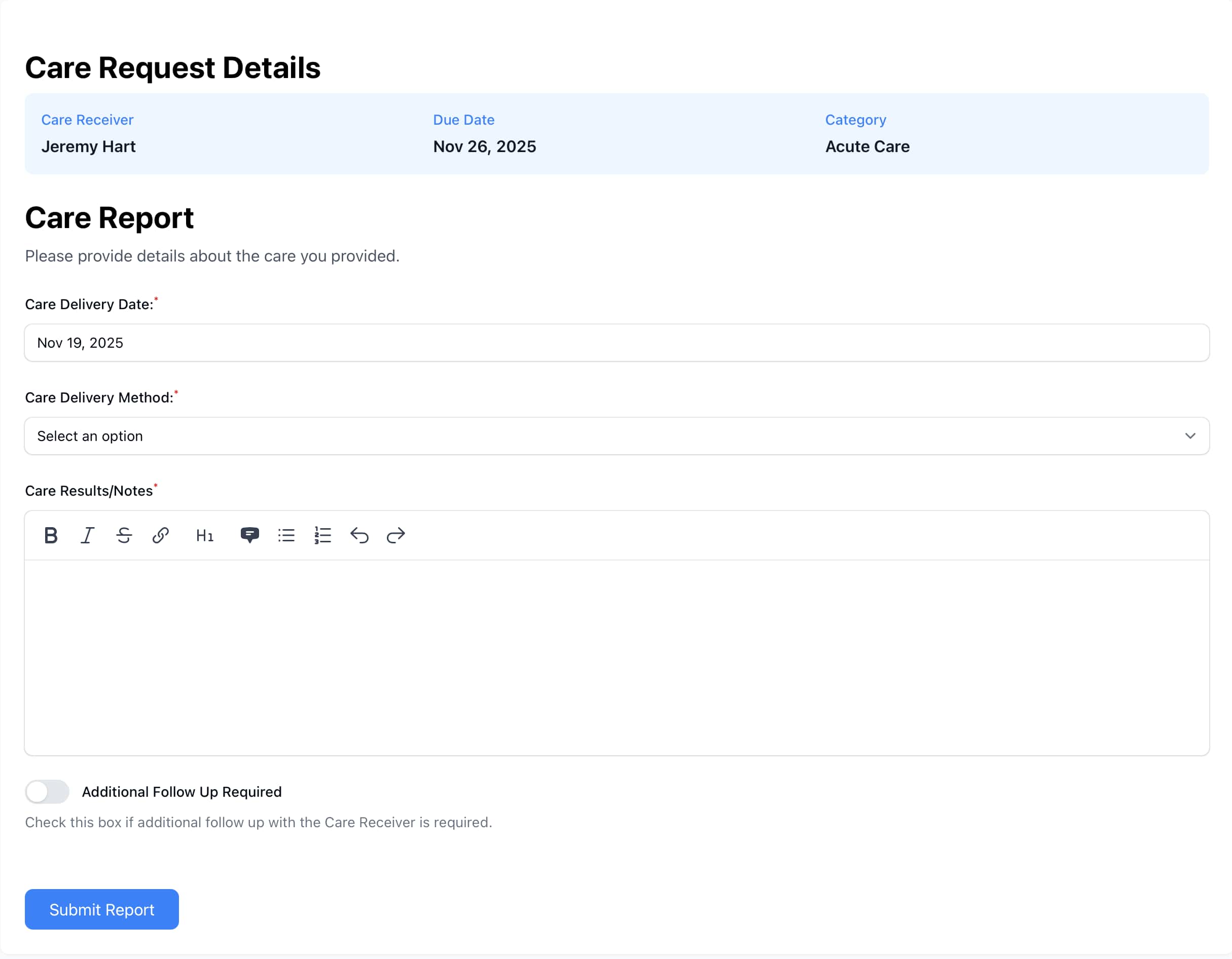Insert a blockquote in the notes editor

(250, 535)
